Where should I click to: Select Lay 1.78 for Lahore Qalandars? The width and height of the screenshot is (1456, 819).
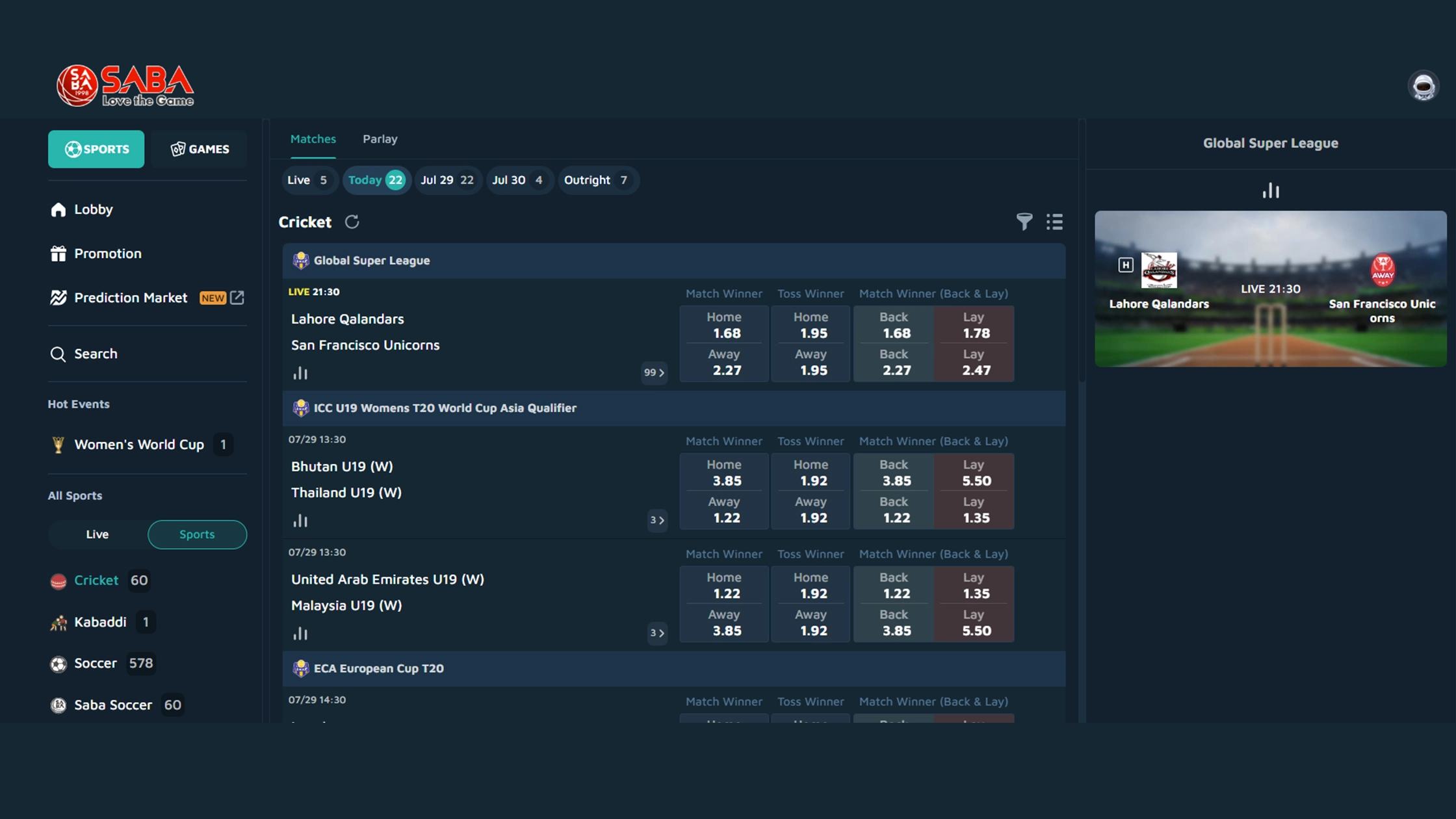click(x=974, y=325)
